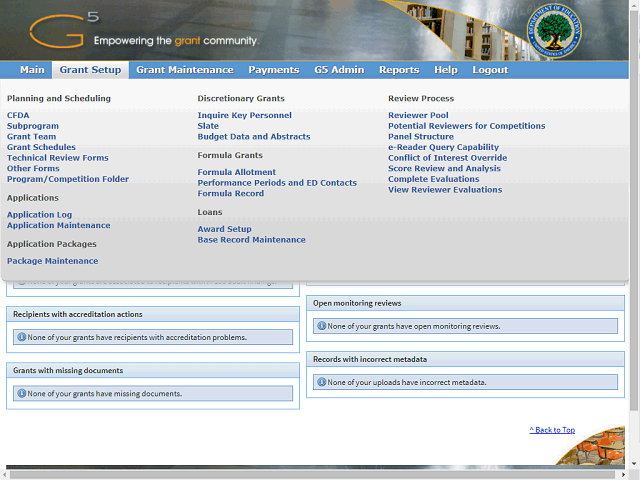Go to Panel Structure
The width and height of the screenshot is (640, 480).
(421, 136)
